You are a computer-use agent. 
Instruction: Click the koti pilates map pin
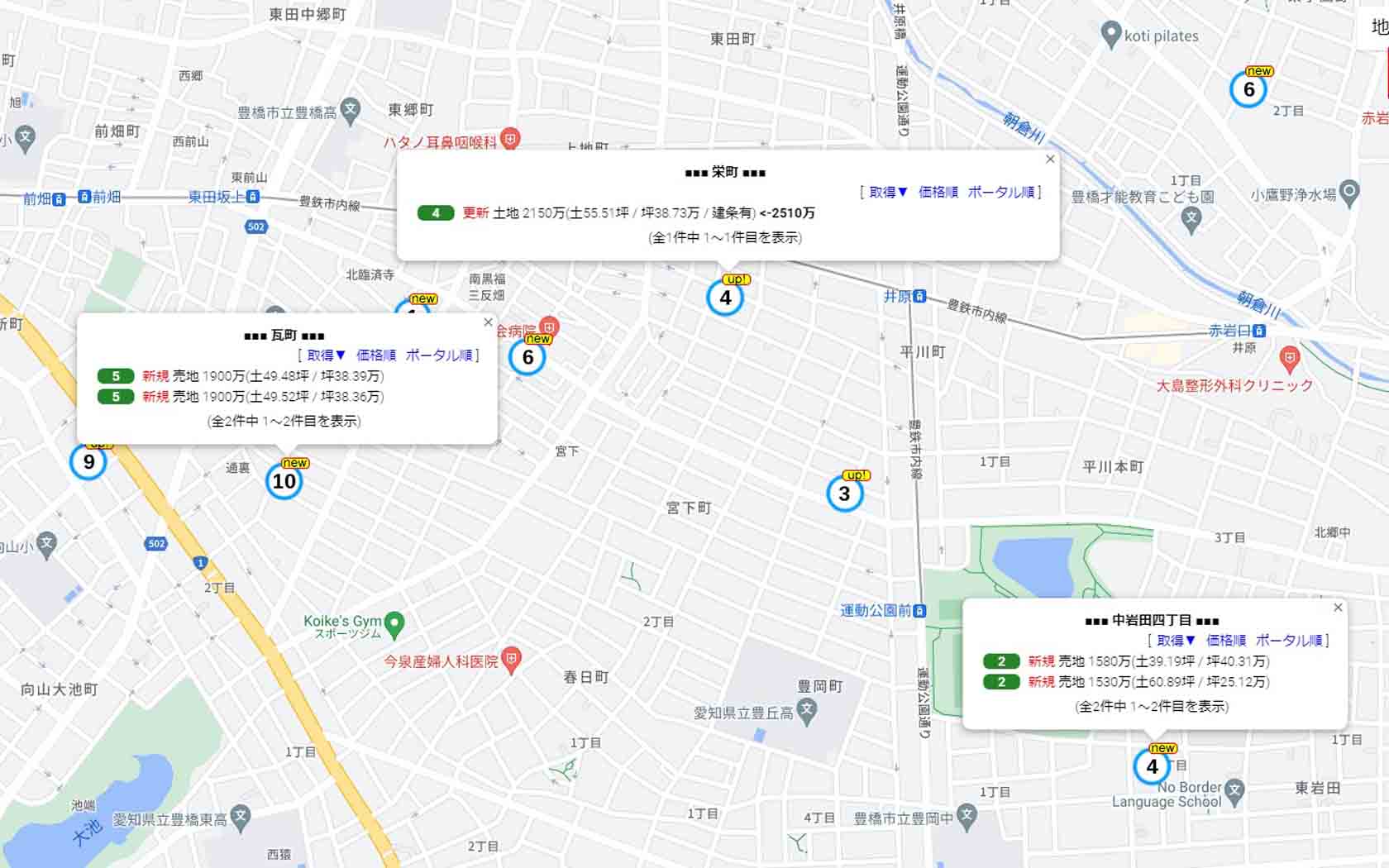coord(1110,35)
